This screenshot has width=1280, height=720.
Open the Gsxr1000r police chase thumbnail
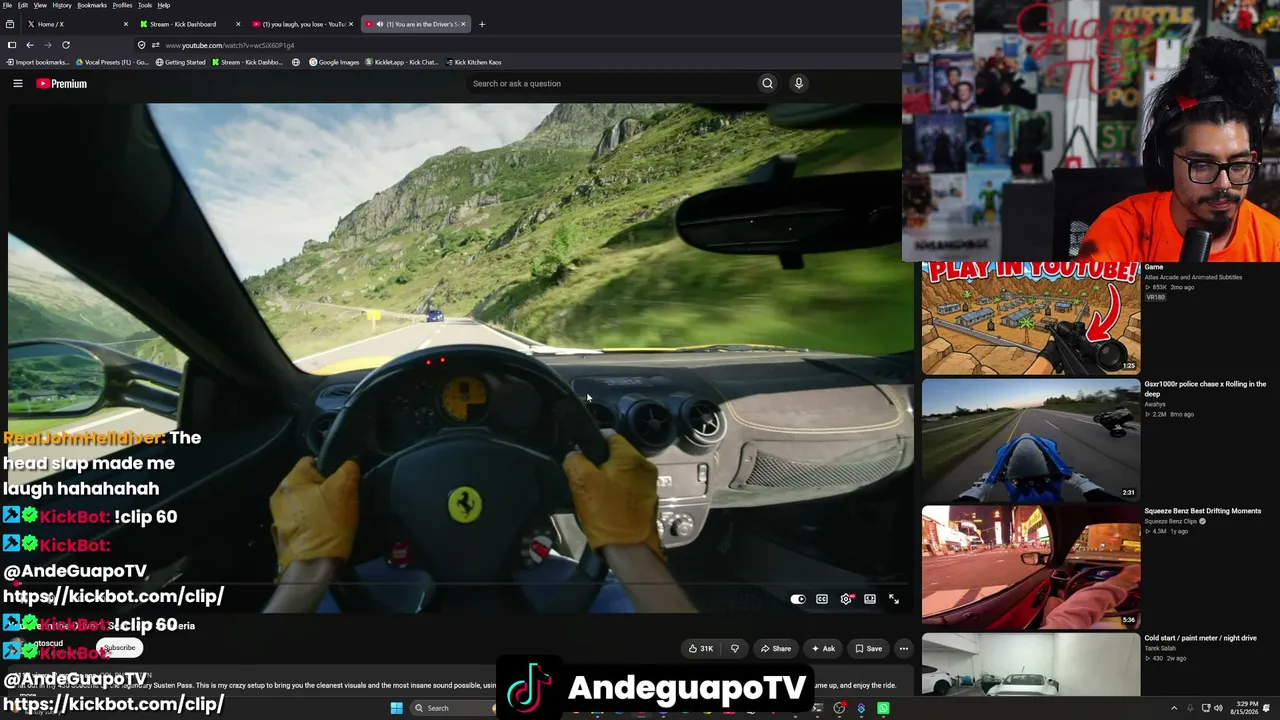1031,440
